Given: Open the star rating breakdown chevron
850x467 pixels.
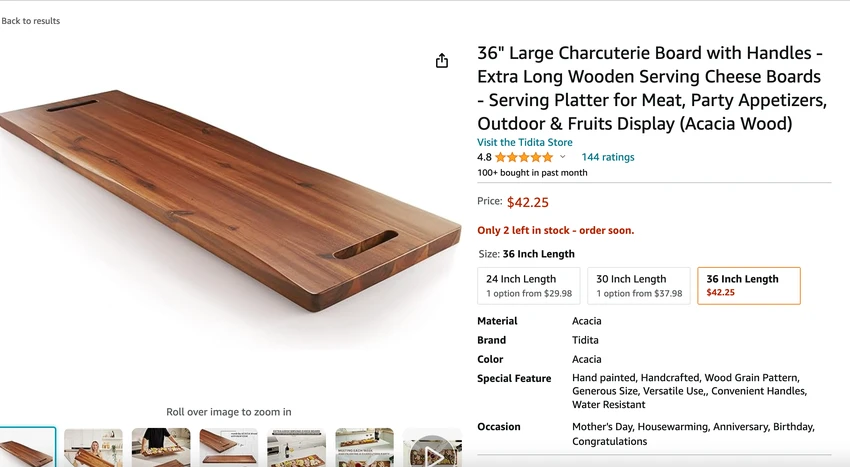Looking at the screenshot, I should pos(563,157).
